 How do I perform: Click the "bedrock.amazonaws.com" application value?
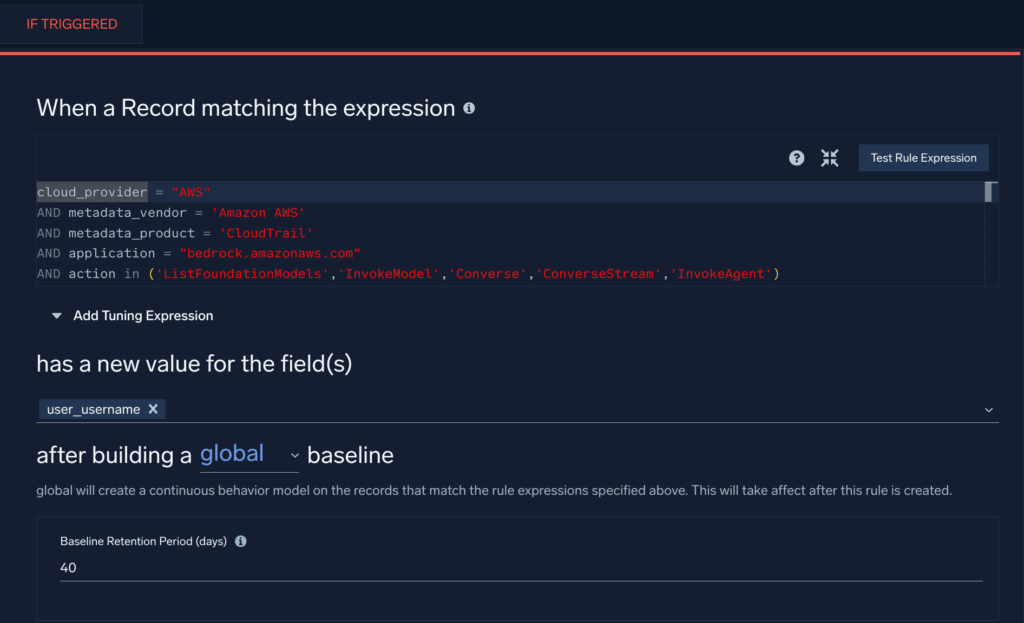[x=270, y=253]
